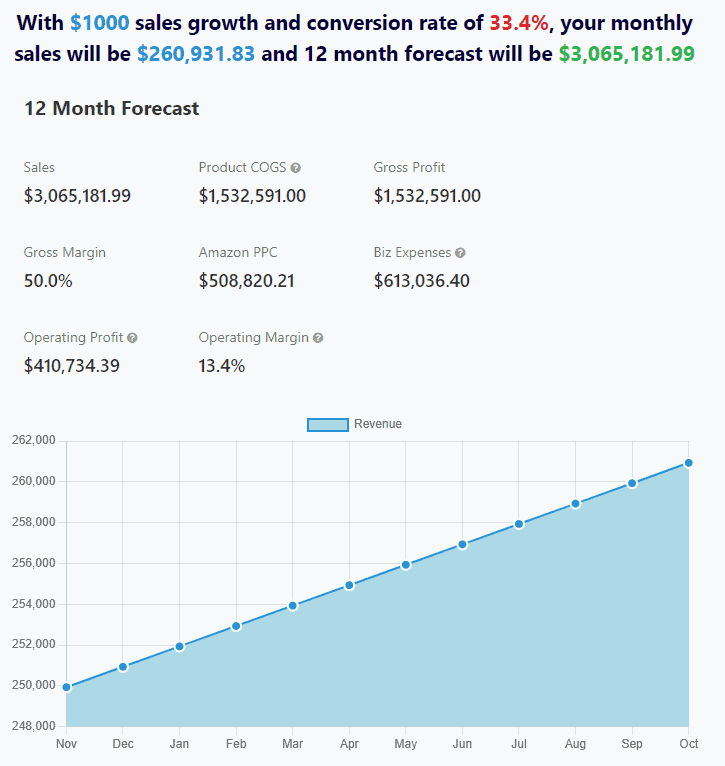Click the 12 Month Forecast heading
Image resolution: width=725 pixels, height=766 pixels.
111,108
